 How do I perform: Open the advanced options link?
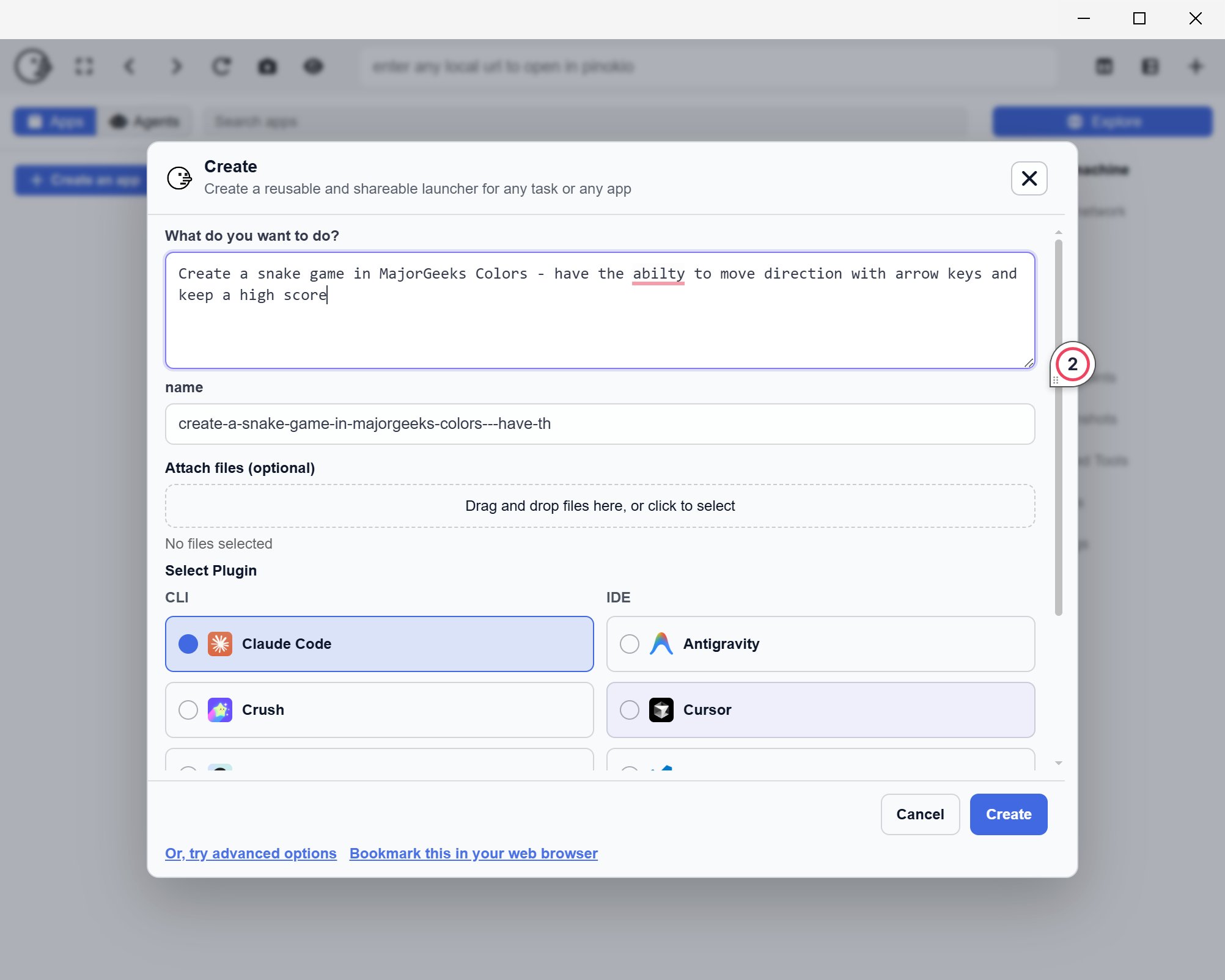251,854
